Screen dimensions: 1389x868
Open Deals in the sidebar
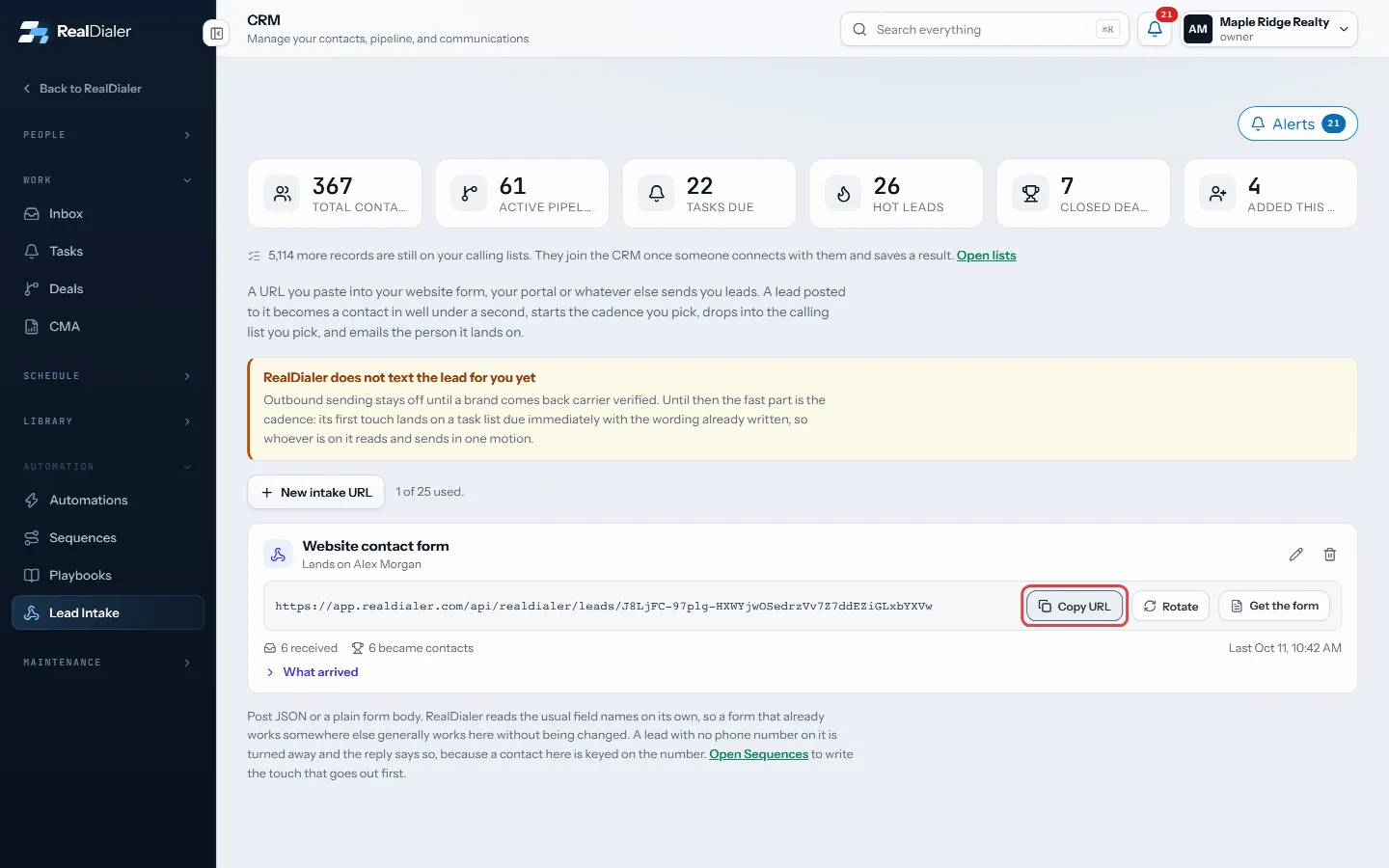tap(107, 289)
